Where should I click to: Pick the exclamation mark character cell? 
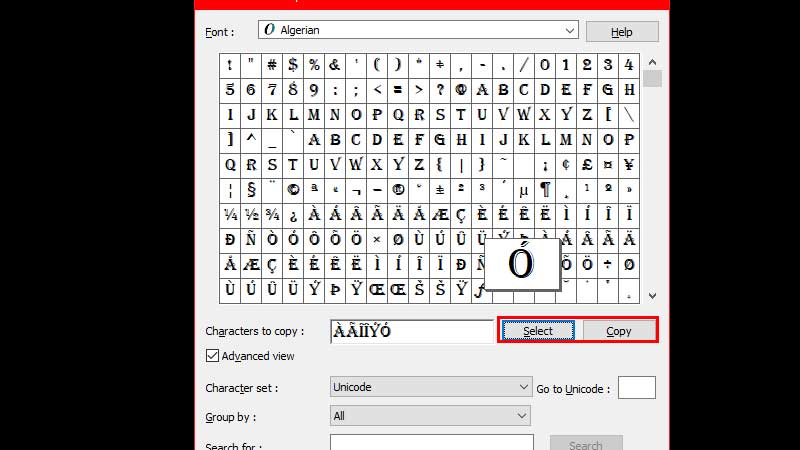point(230,65)
